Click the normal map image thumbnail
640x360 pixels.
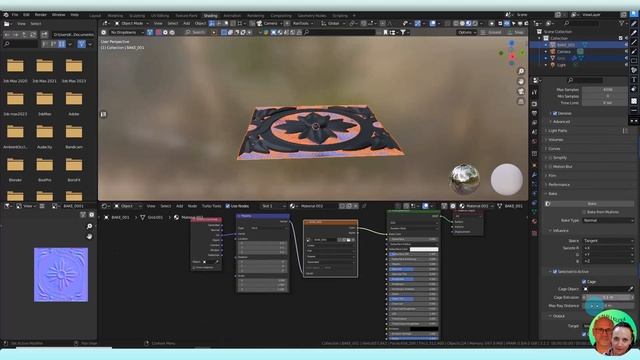(61, 275)
